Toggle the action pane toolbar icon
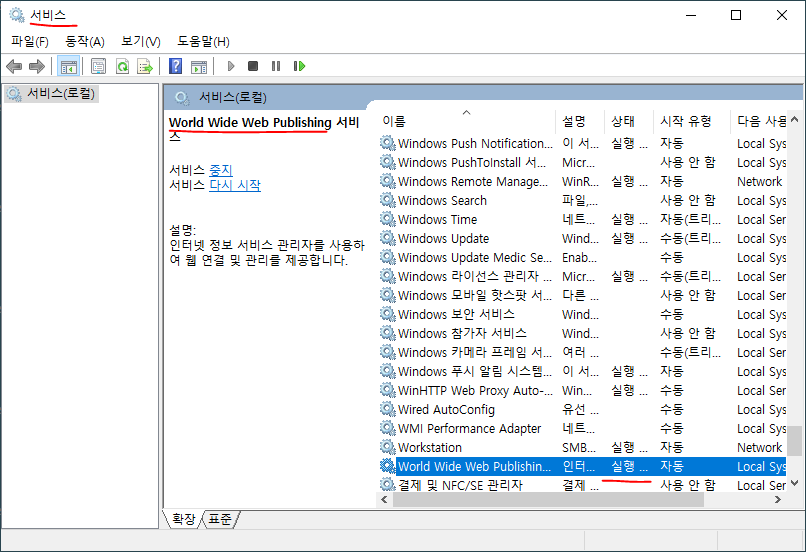 click(199, 67)
